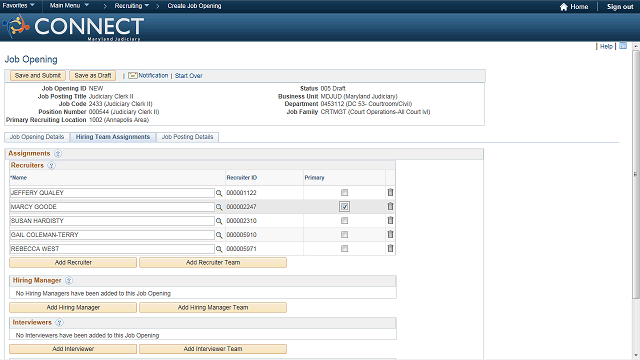Screen dimensions: 640x360
Task: Remove GAIL COLEMAN-TERRY with trash icon
Action: tap(390, 234)
